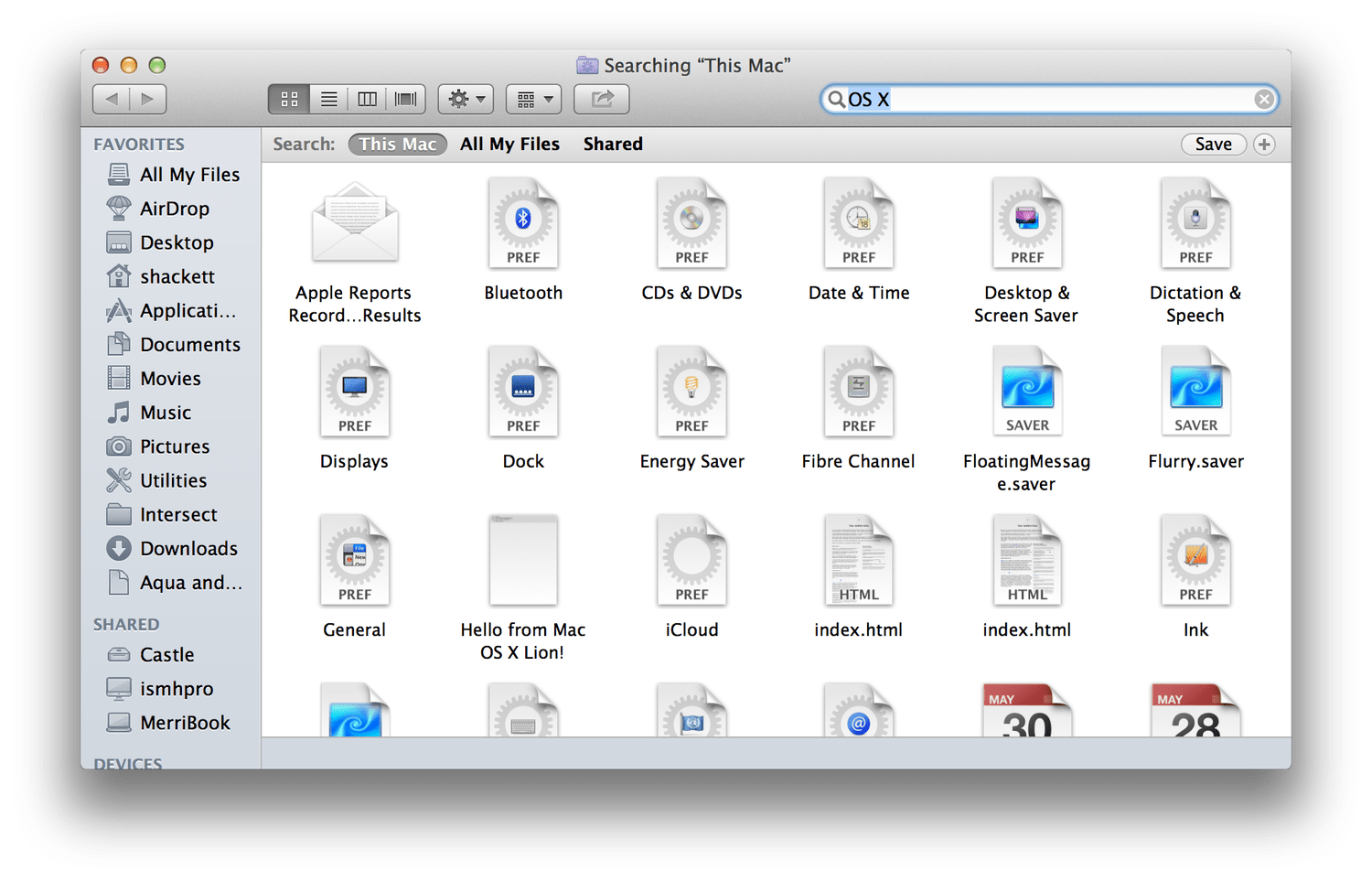Open Movies in the sidebar

[154, 378]
